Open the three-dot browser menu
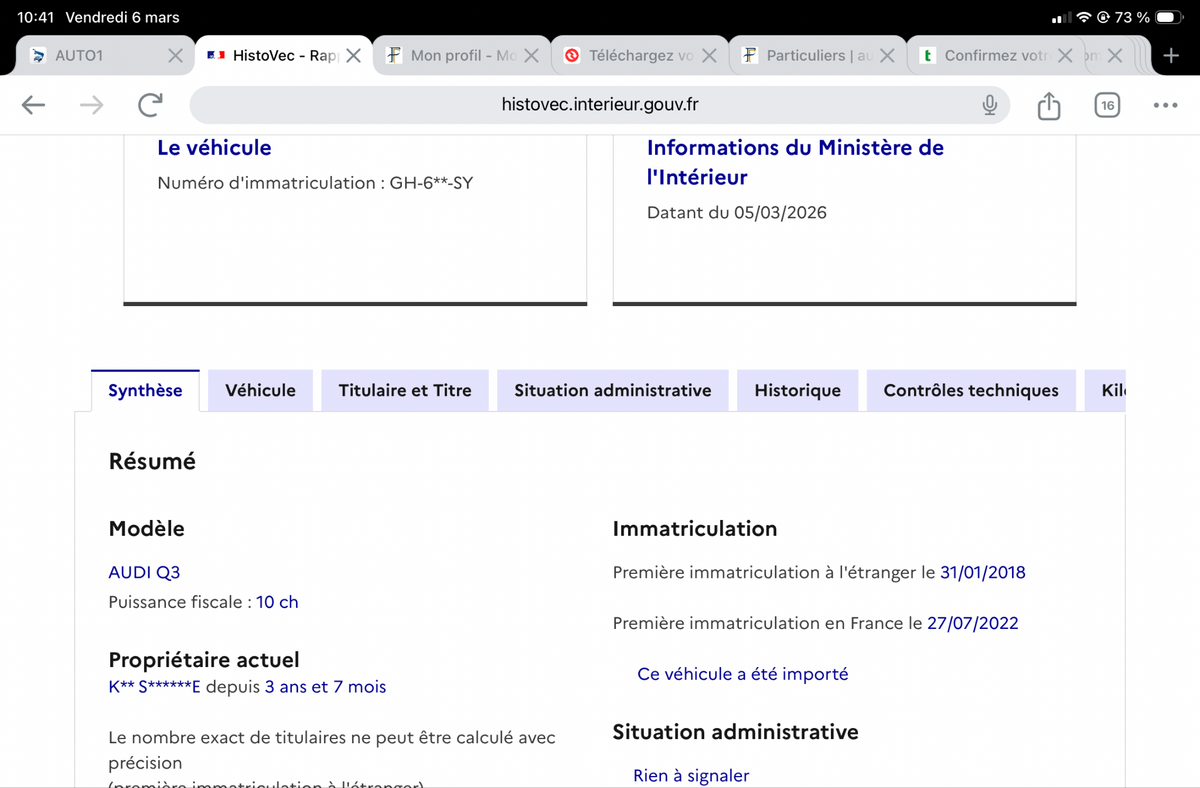Viewport: 1200px width, 788px height. click(x=1165, y=105)
